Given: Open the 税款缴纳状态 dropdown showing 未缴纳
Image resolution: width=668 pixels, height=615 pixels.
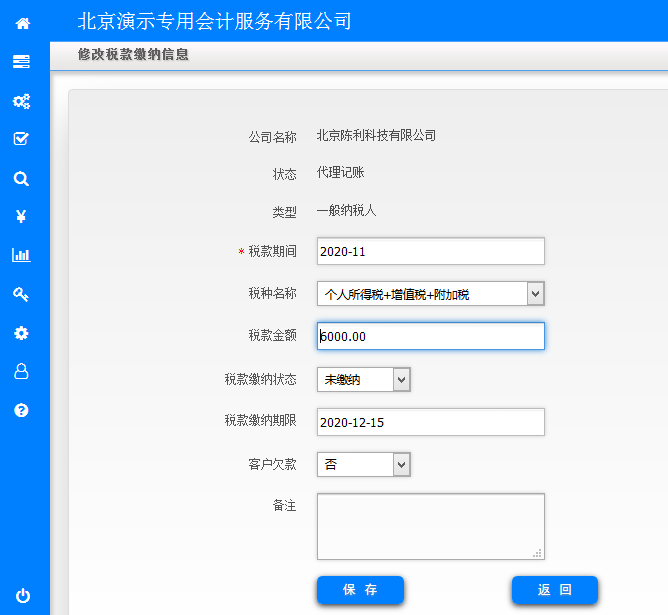Looking at the screenshot, I should 363,379.
